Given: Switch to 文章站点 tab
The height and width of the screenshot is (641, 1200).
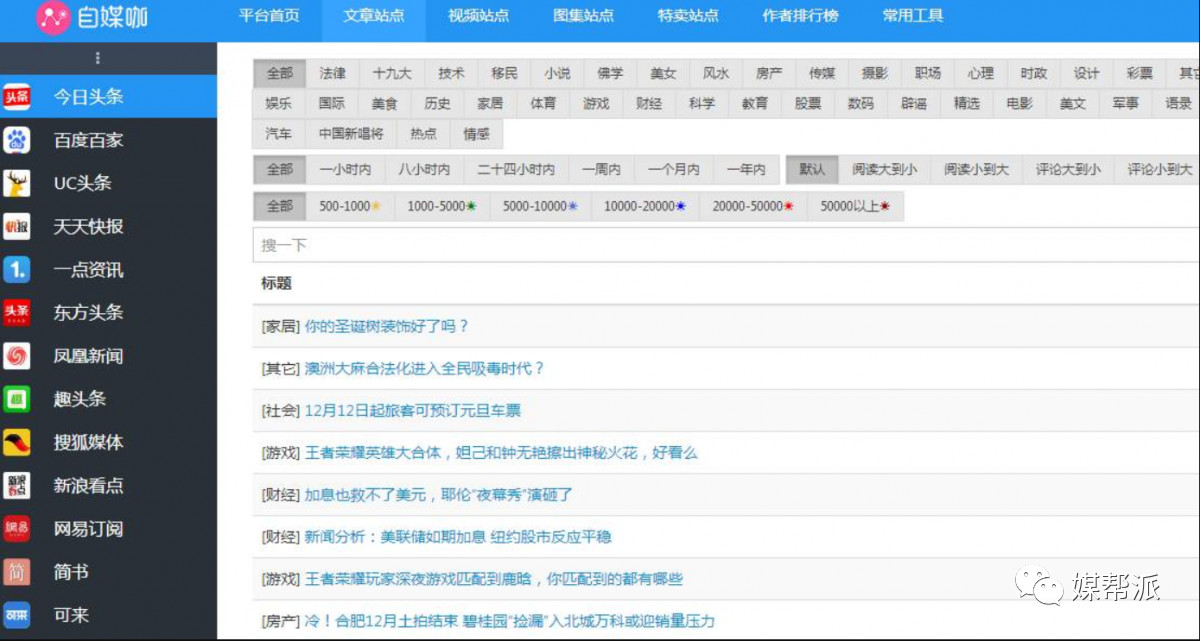Looking at the screenshot, I should pos(373,16).
